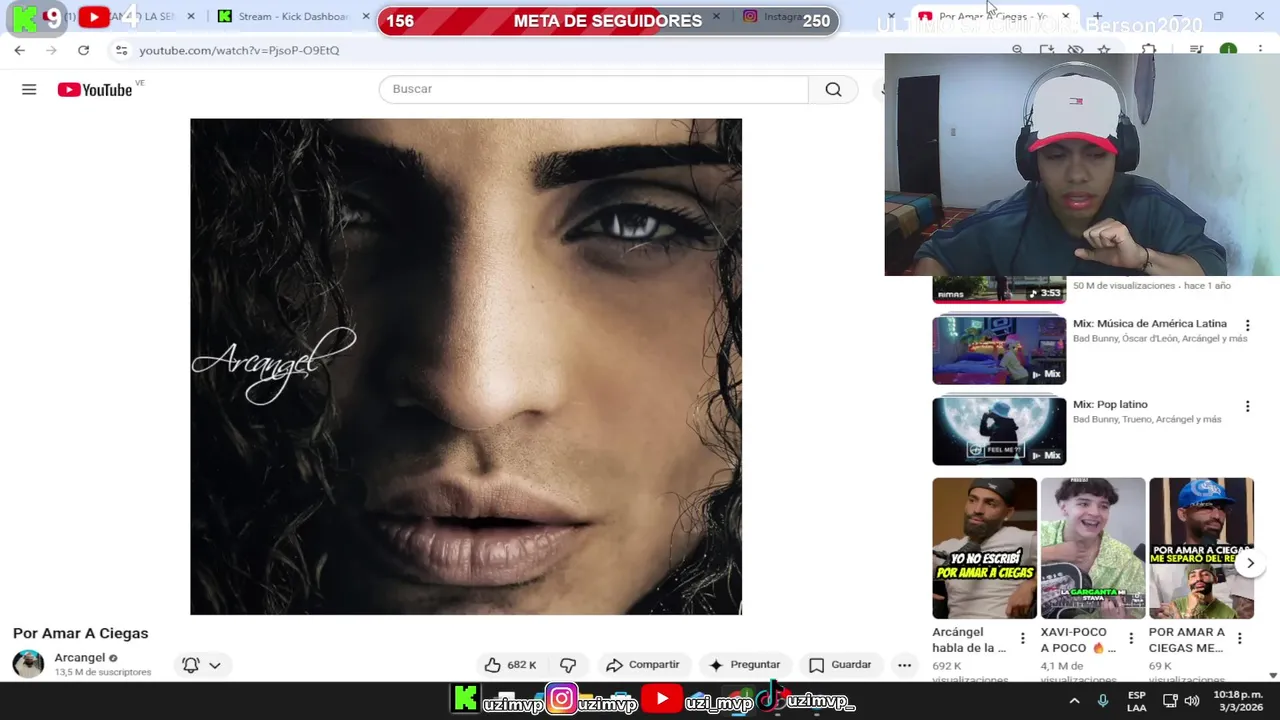Open the Mix: Pop latino thumbnail
Screen dimensions: 1280x720
tap(999, 431)
